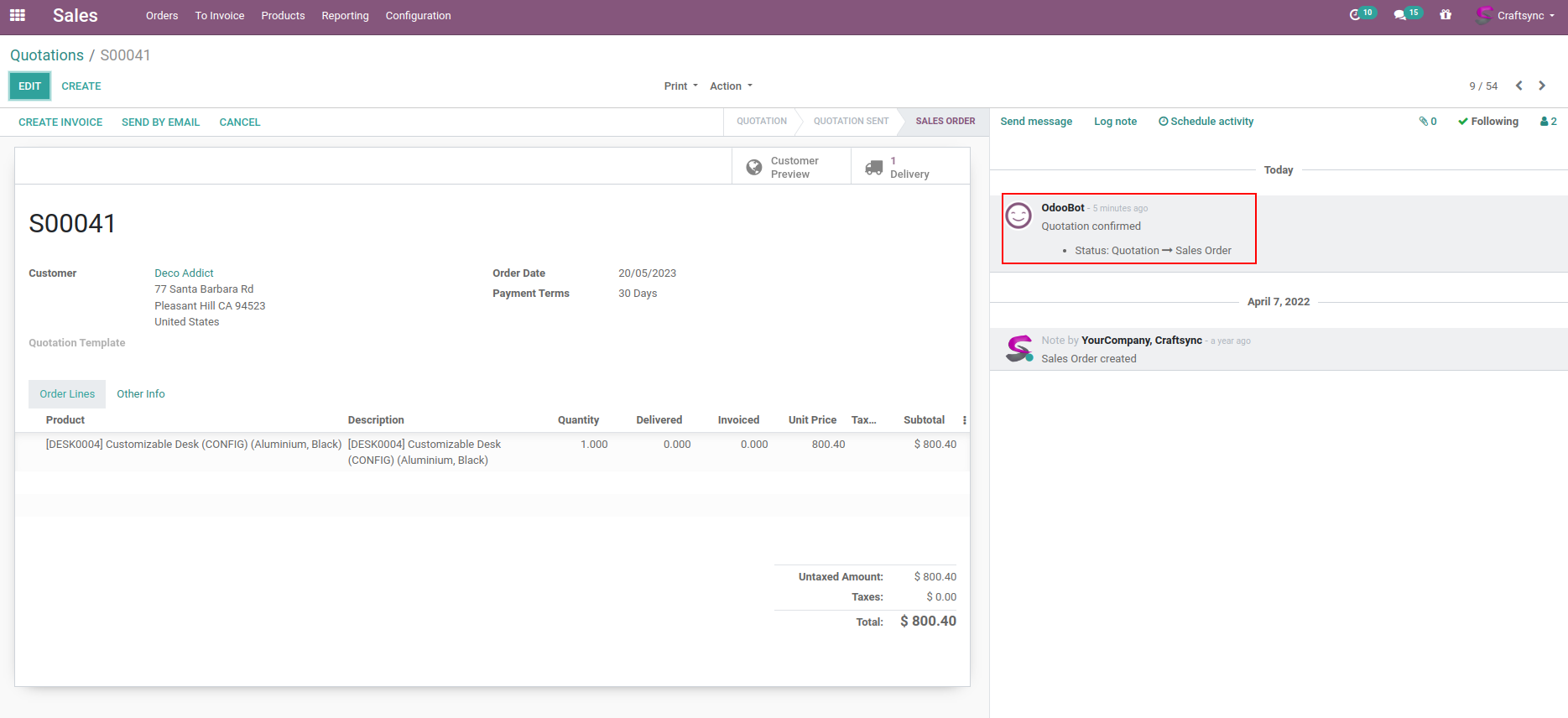Switch to the Other Info tab

[x=140, y=394]
